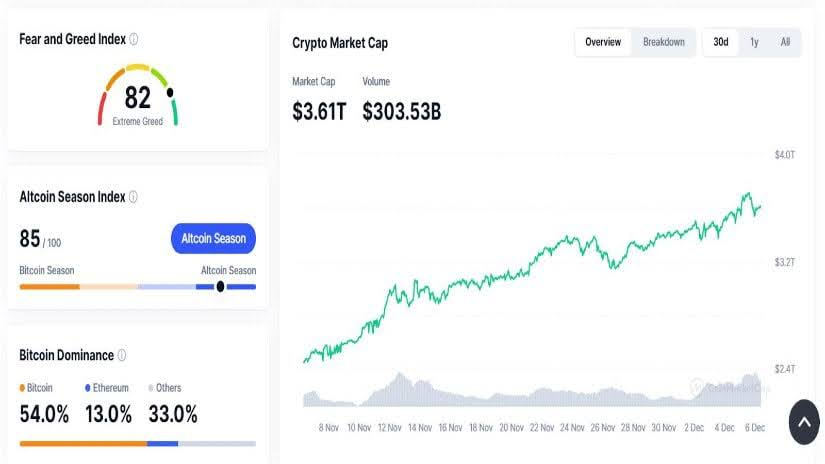Viewport: 825px width, 464px height.
Task: Click the info icon beside Fear and Greed Index
Action: 134,39
